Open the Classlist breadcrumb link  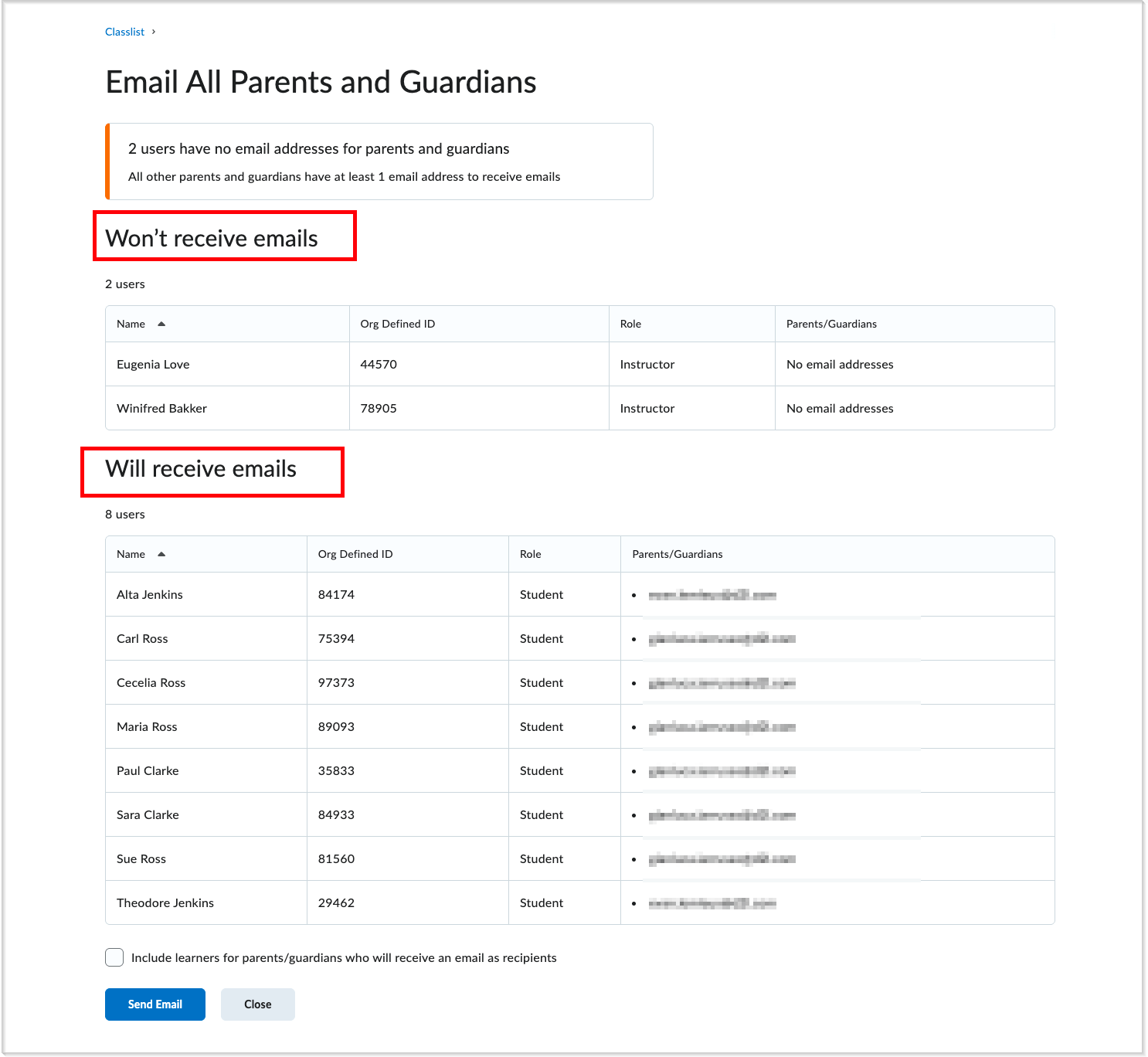(x=124, y=32)
